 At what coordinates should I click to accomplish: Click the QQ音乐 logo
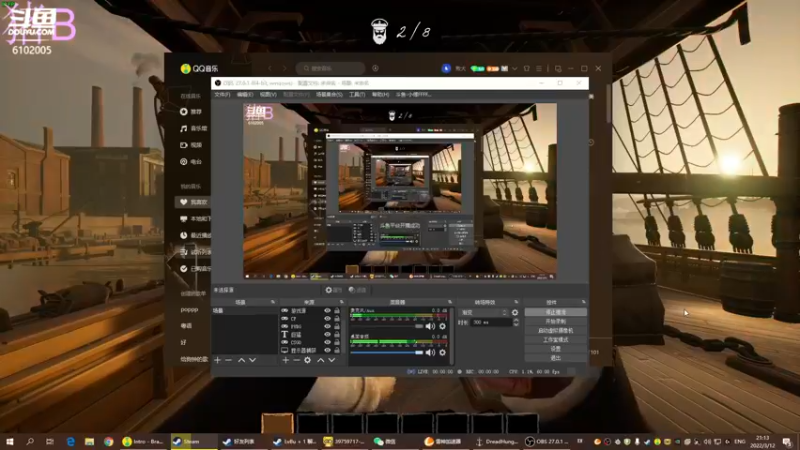[x=199, y=68]
